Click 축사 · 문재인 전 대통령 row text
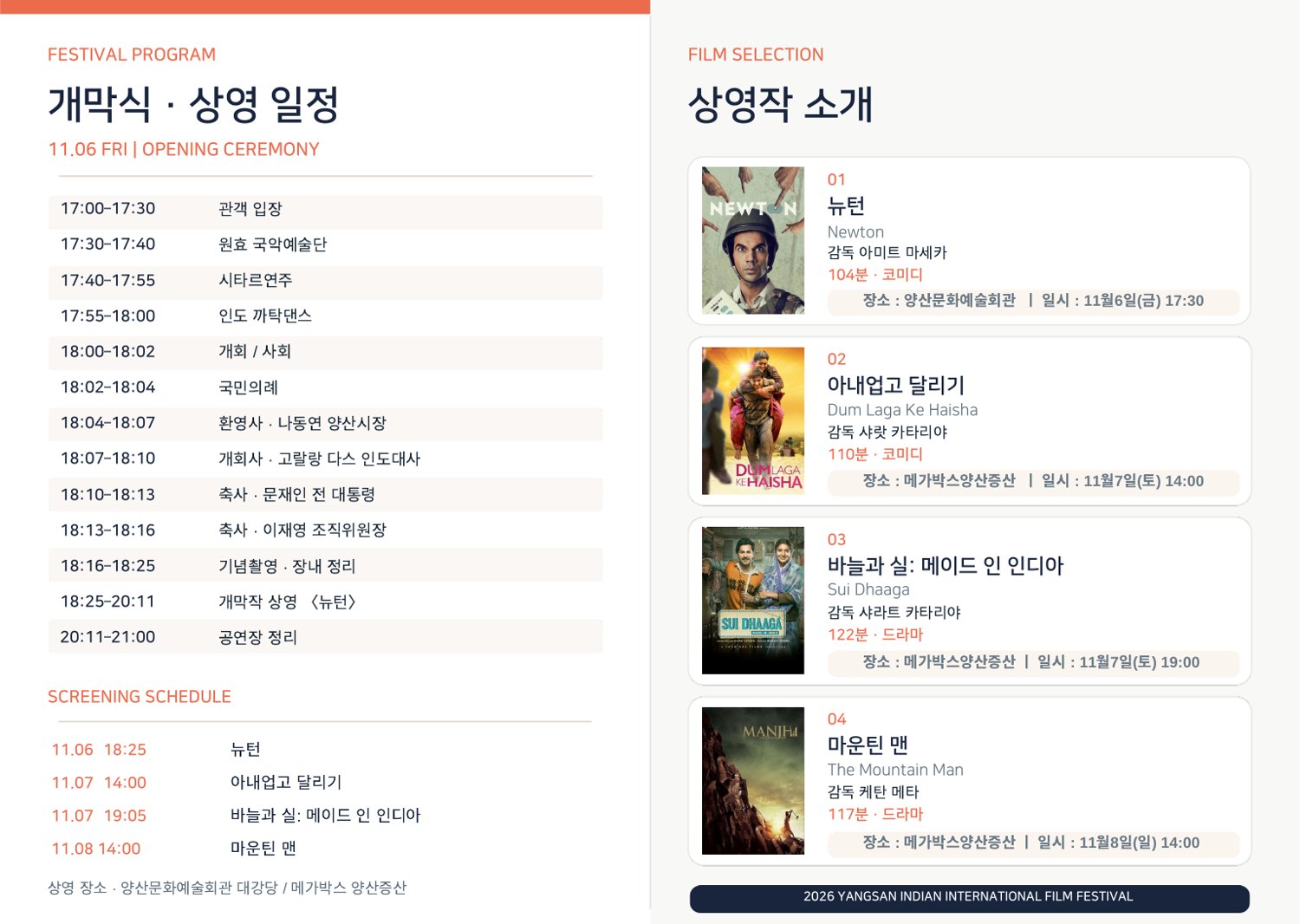Screen dimensions: 1300x924 296,494
